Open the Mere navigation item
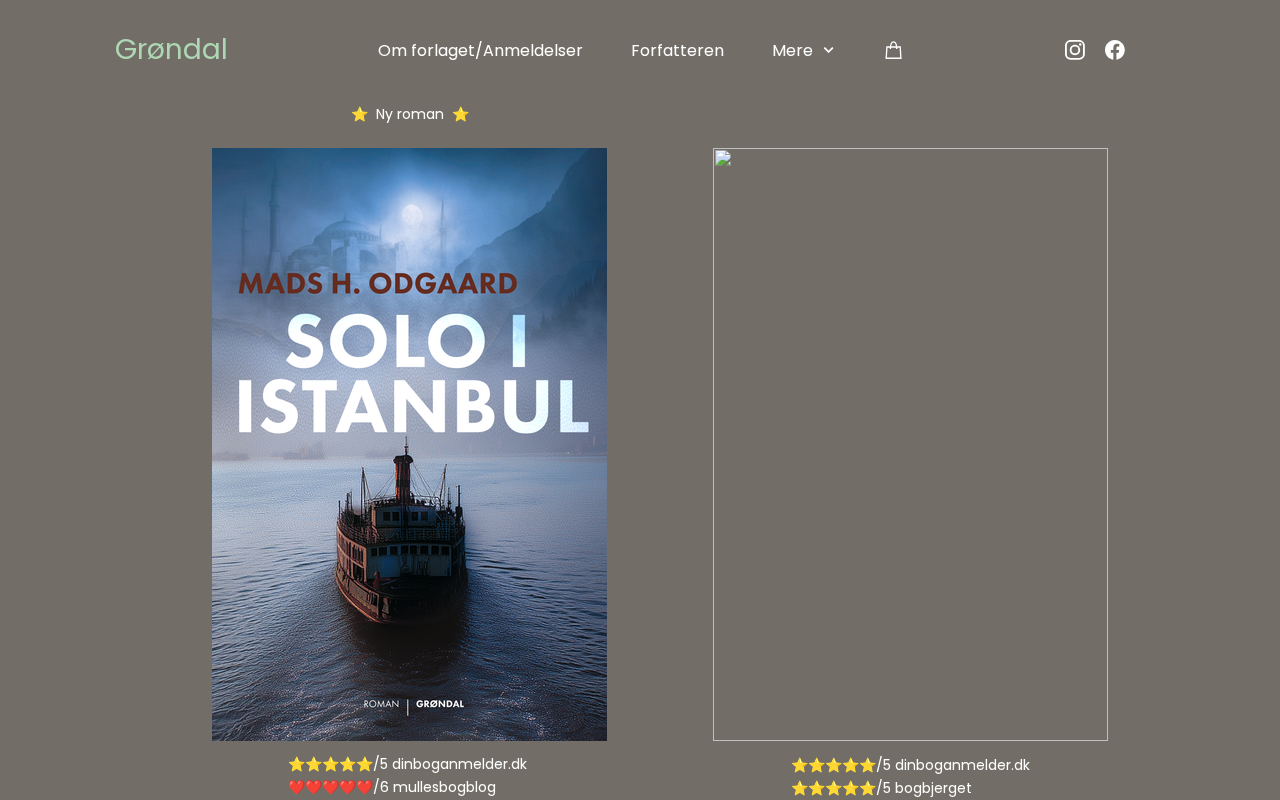This screenshot has width=1280, height=800. coord(792,50)
